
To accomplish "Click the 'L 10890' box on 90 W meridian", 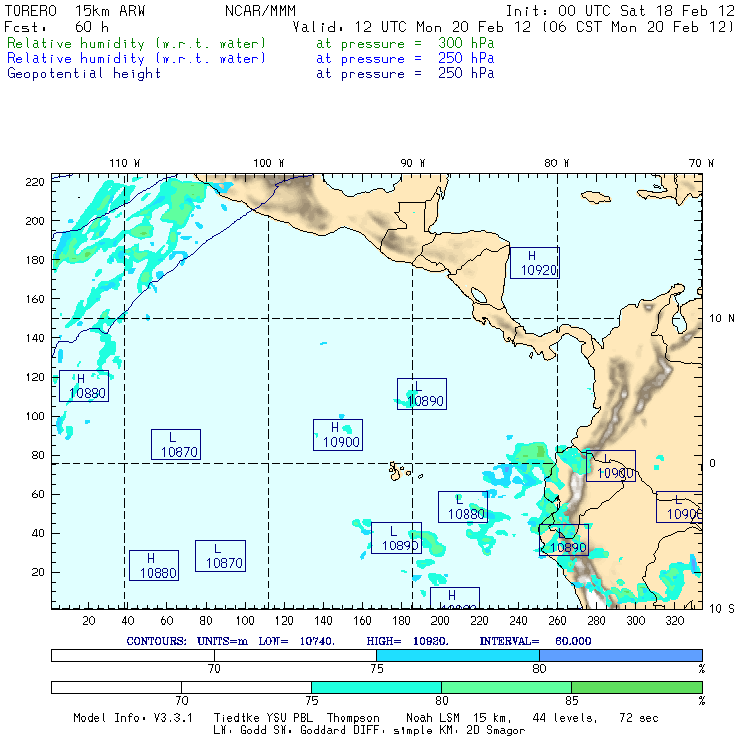I will 421,394.
